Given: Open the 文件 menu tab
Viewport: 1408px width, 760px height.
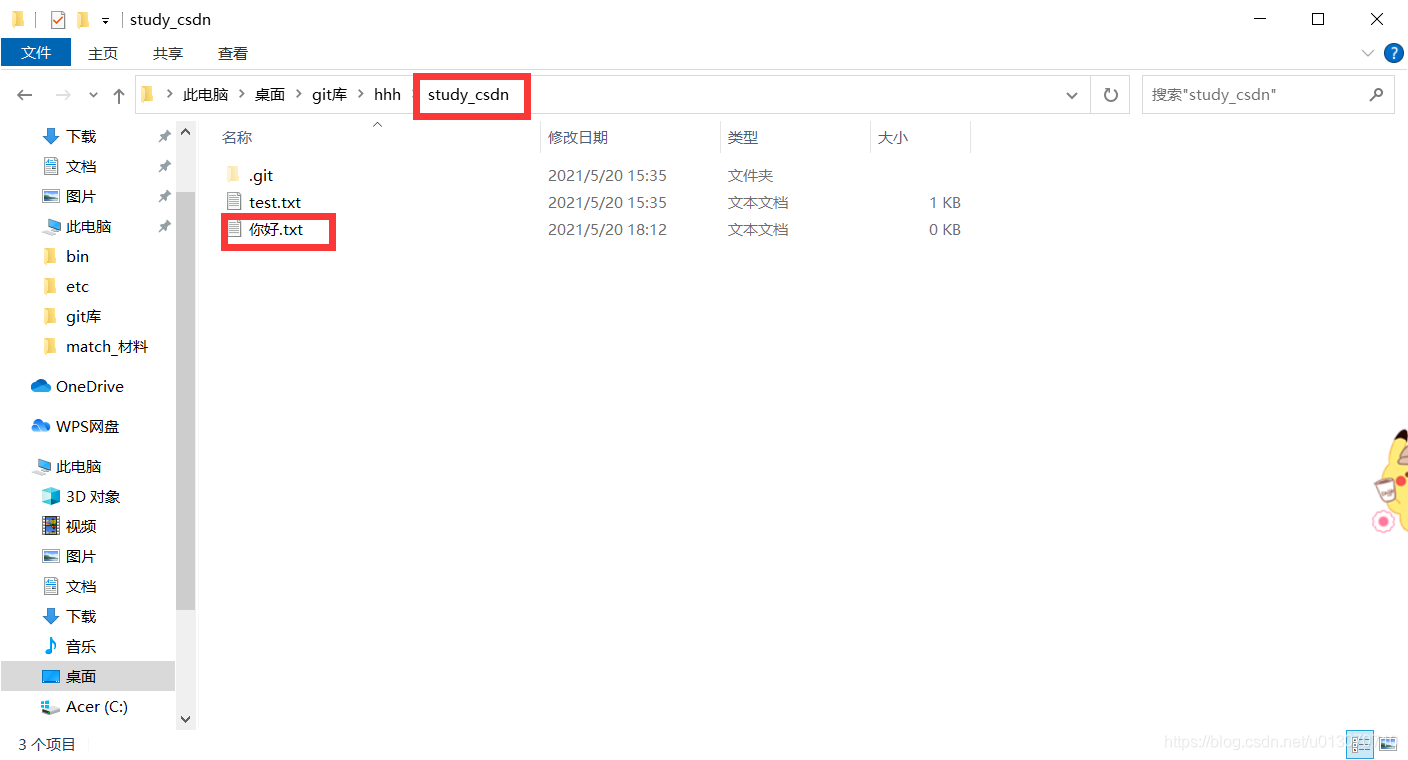Looking at the screenshot, I should point(36,53).
